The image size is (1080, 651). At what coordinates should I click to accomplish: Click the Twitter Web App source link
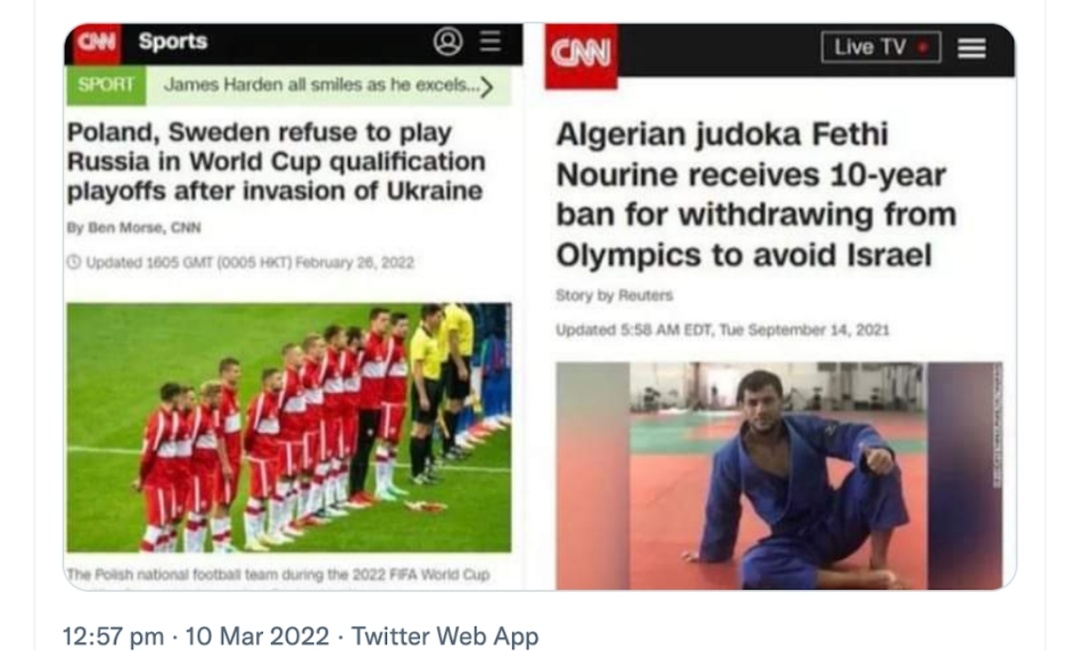pos(445,636)
